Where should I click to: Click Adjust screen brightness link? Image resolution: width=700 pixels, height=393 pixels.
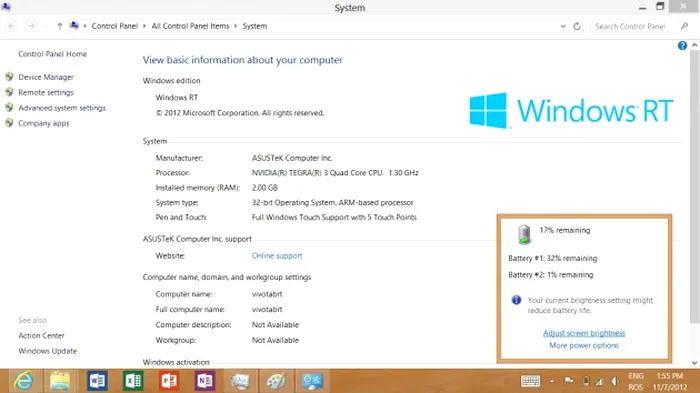(584, 333)
